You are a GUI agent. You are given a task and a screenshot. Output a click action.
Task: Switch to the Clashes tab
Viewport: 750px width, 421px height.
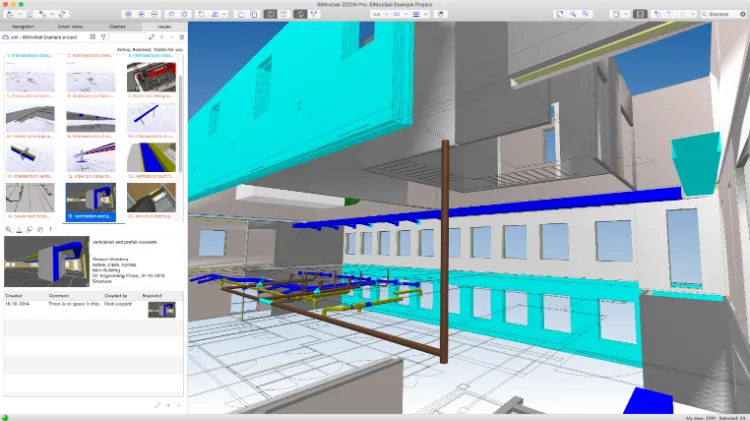tap(115, 27)
